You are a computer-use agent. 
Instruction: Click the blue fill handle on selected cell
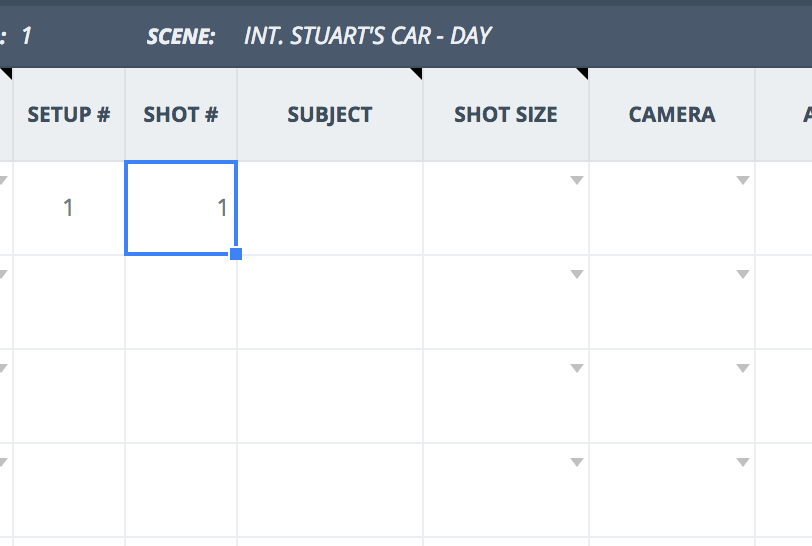click(x=236, y=254)
